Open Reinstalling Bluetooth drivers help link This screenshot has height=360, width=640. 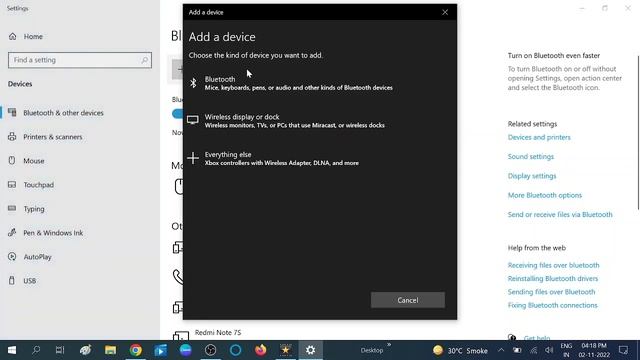(x=553, y=279)
